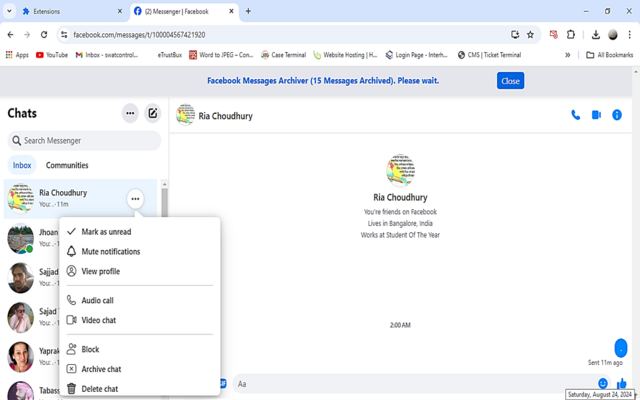Open CMS Ticket Terminal bookmark

[489, 55]
